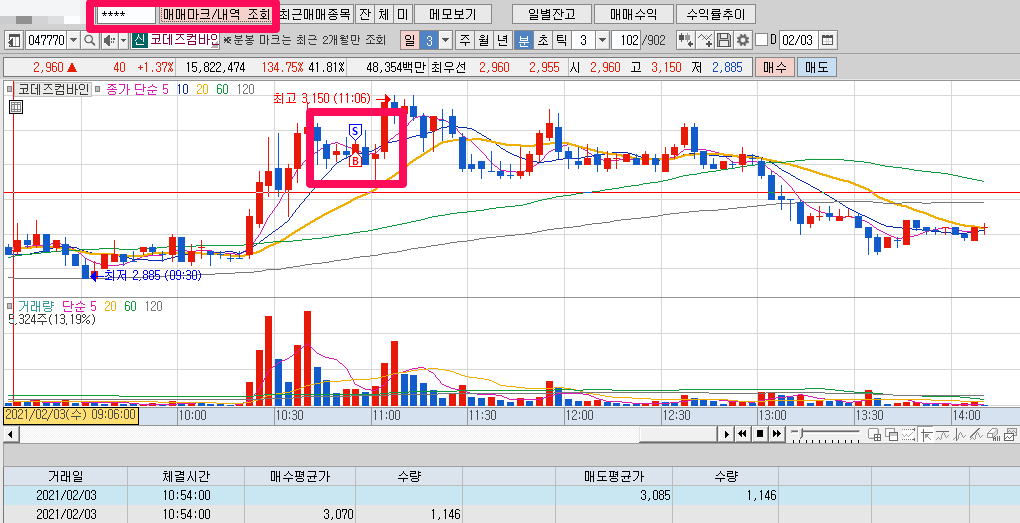Click the grid table icon in chart corner

click(x=16, y=108)
